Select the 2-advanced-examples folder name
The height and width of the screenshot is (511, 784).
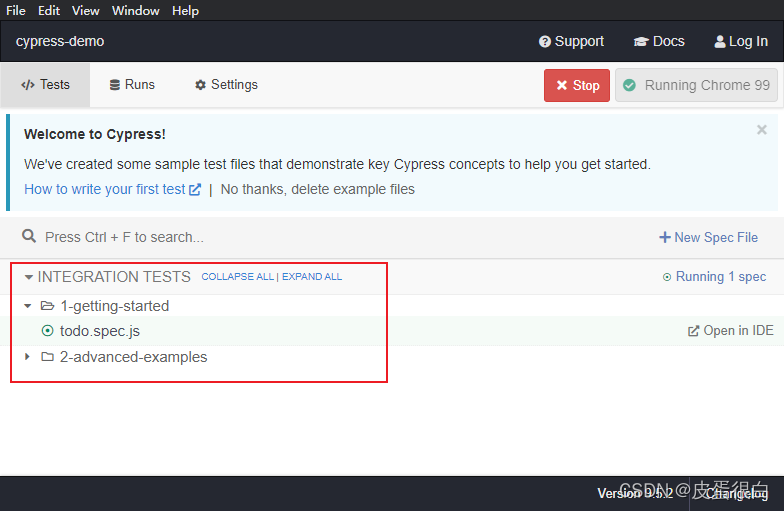pyautogui.click(x=134, y=357)
